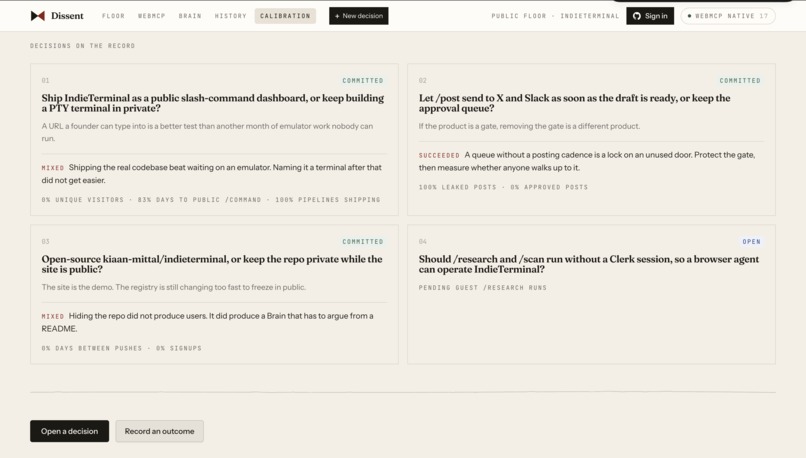Click the Committed badge on decision 03
Screen dimensions: 806x458
[x=363, y=242]
